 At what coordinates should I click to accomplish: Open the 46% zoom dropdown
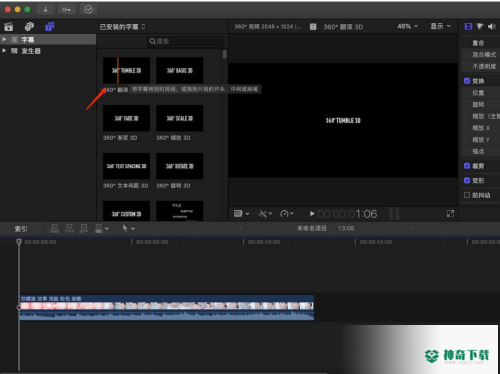click(407, 26)
